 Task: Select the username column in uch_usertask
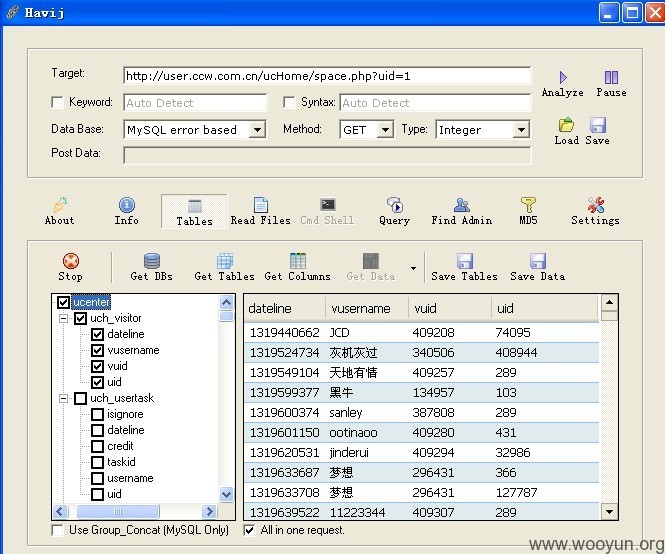pos(130,478)
